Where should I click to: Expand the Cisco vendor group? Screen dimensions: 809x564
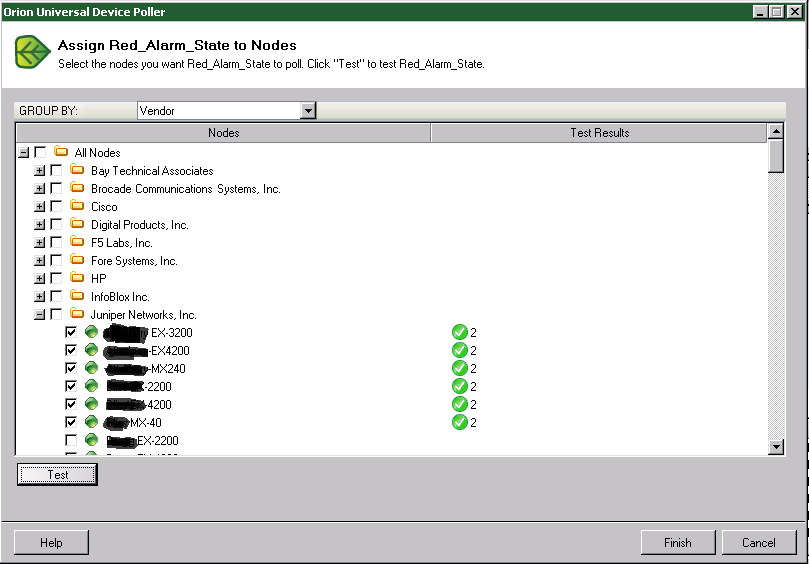pyautogui.click(x=40, y=206)
